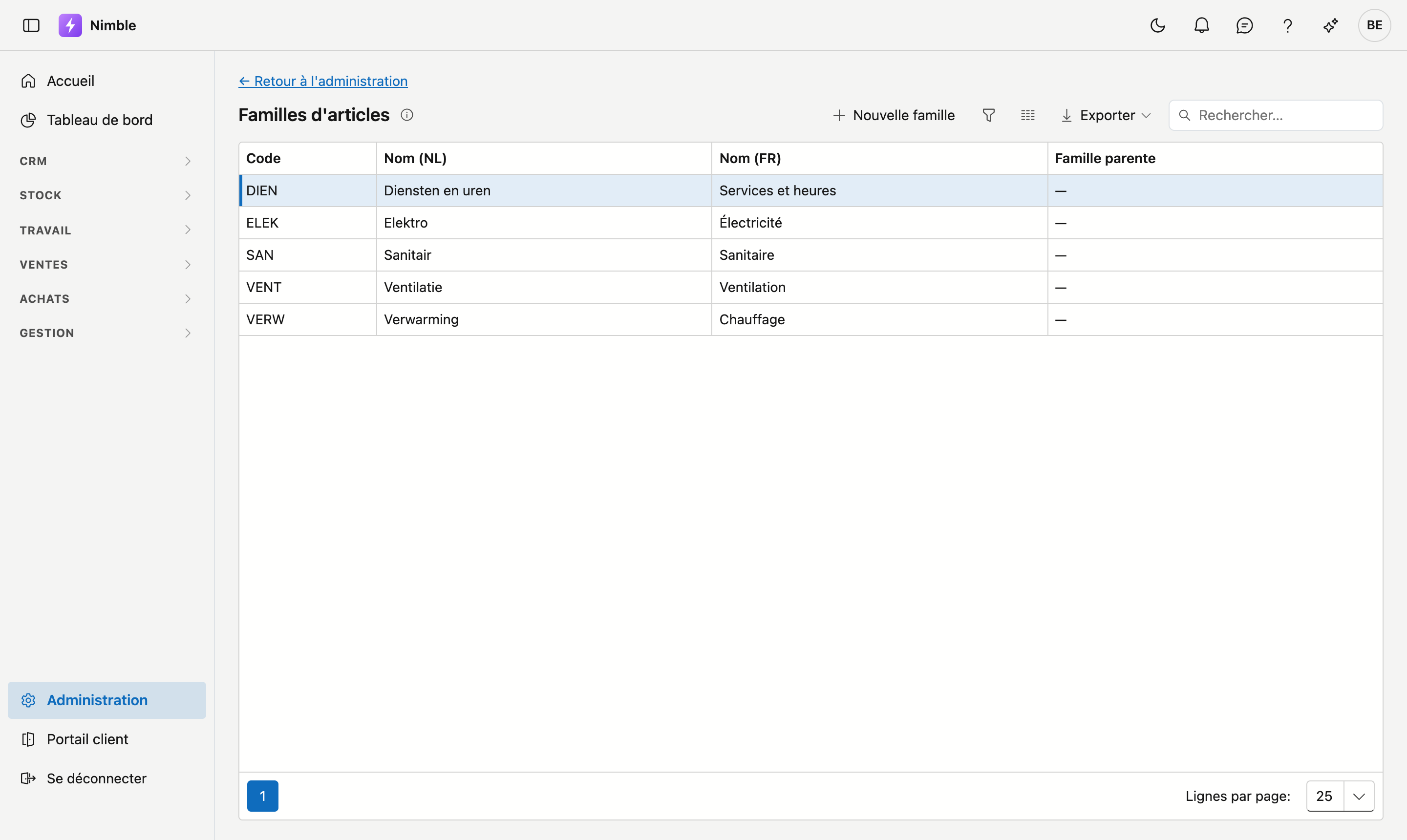The height and width of the screenshot is (840, 1407).
Task: Open the Lignes par page dropdown
Action: tap(1340, 796)
